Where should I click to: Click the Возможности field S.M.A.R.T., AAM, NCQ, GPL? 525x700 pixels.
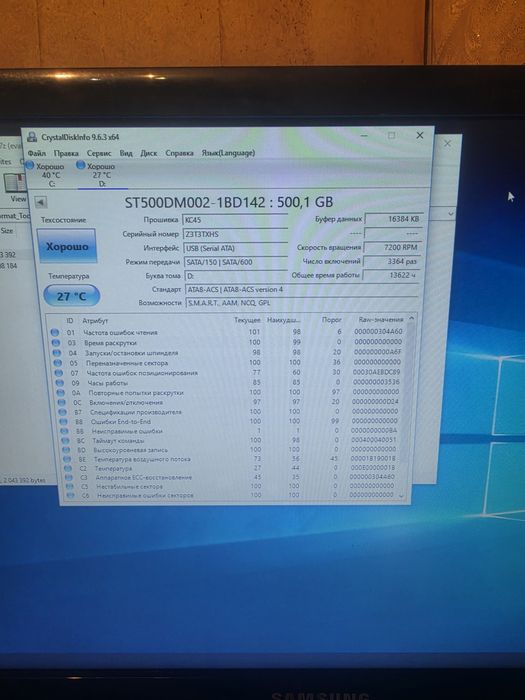(301, 303)
